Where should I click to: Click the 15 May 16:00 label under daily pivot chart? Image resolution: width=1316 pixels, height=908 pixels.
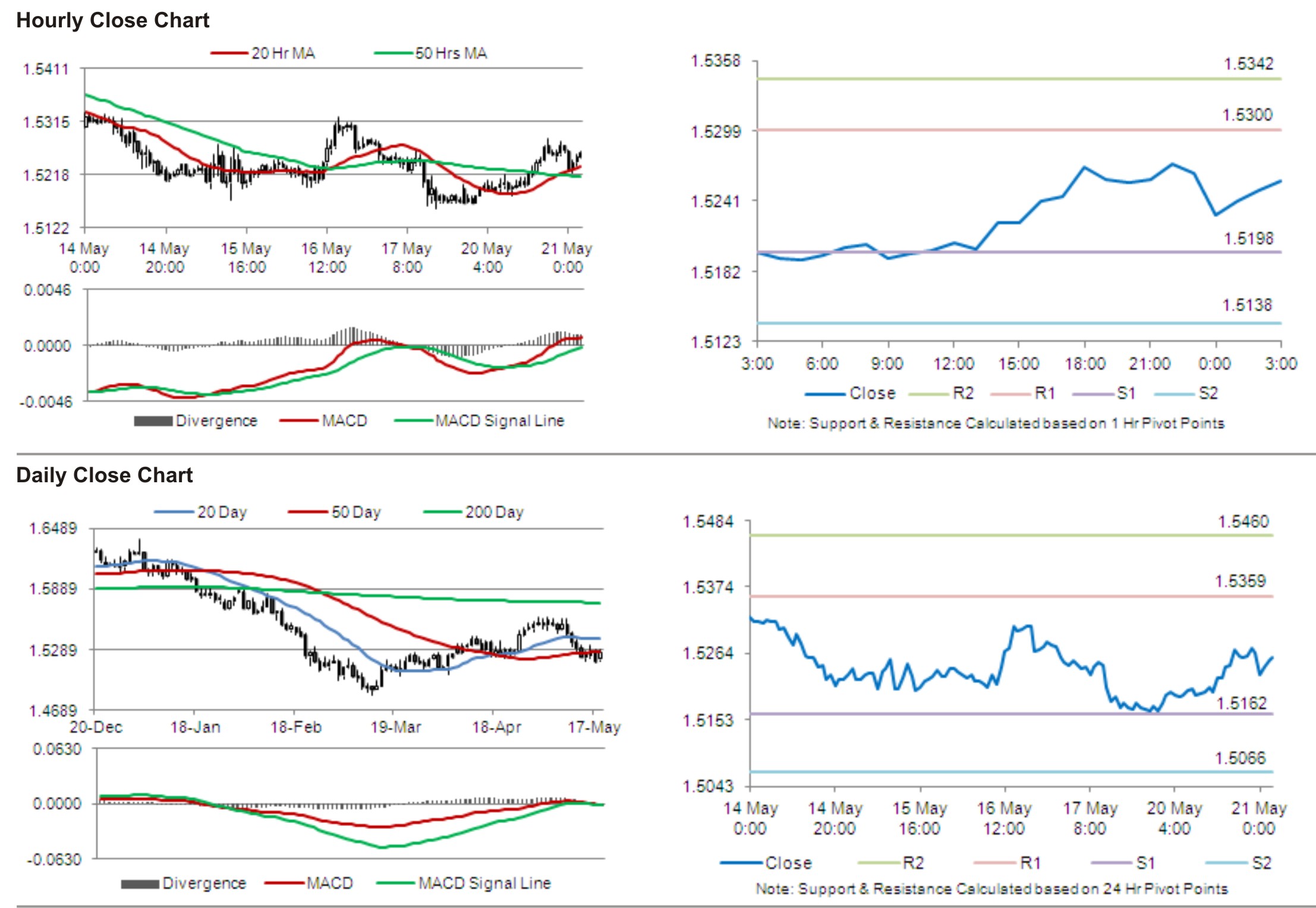pyautogui.click(x=920, y=818)
